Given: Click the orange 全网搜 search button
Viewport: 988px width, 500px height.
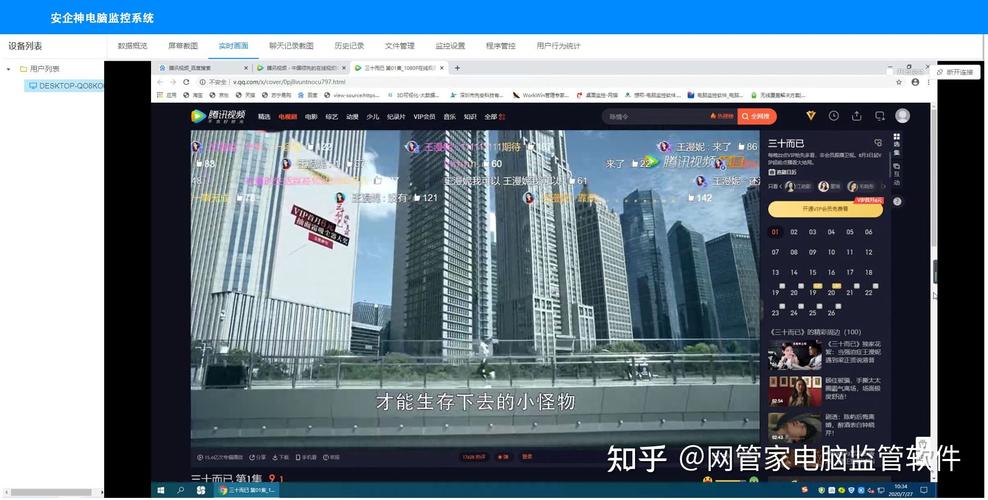Looking at the screenshot, I should tap(757, 116).
